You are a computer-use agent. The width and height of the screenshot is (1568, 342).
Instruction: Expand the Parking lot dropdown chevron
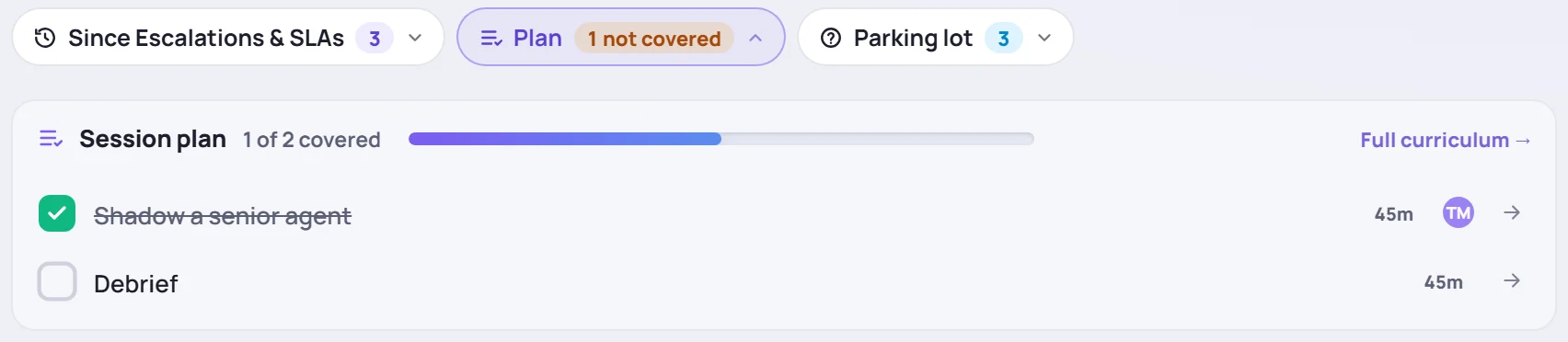[1044, 38]
